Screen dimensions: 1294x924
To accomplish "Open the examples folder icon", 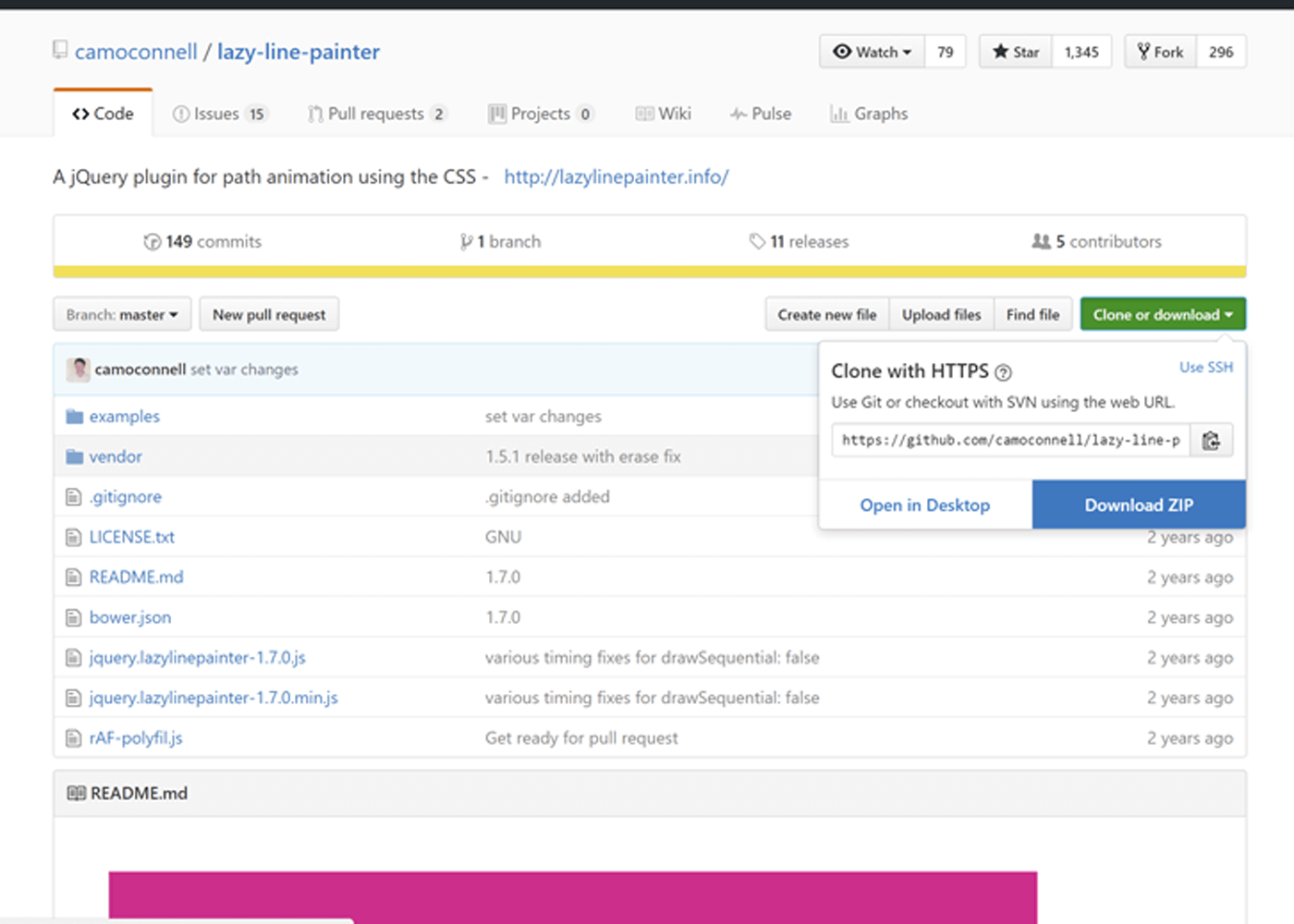I will point(73,416).
